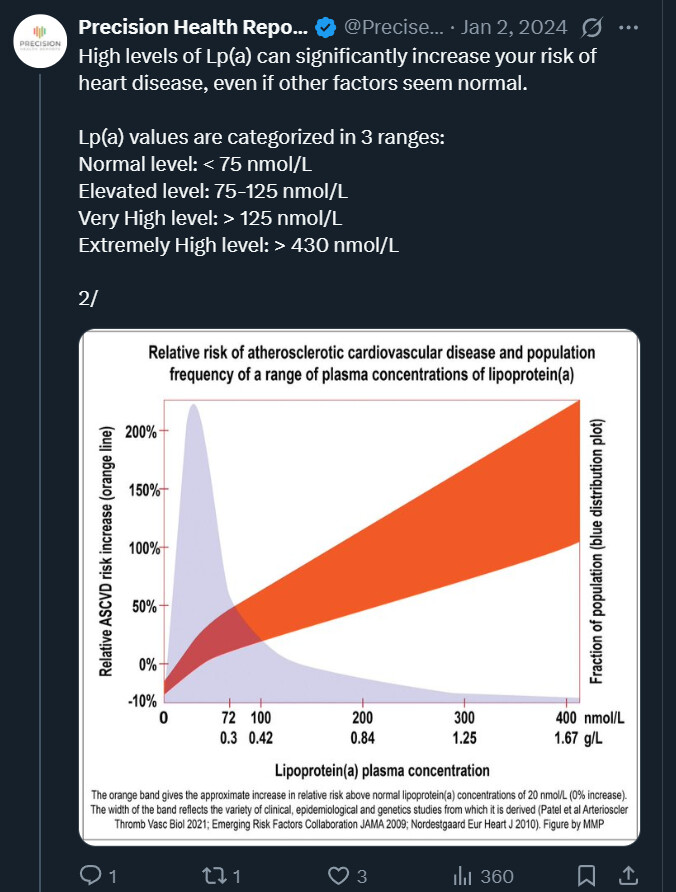Click the share post upload icon
This screenshot has height=892, width=676.
coord(629,876)
